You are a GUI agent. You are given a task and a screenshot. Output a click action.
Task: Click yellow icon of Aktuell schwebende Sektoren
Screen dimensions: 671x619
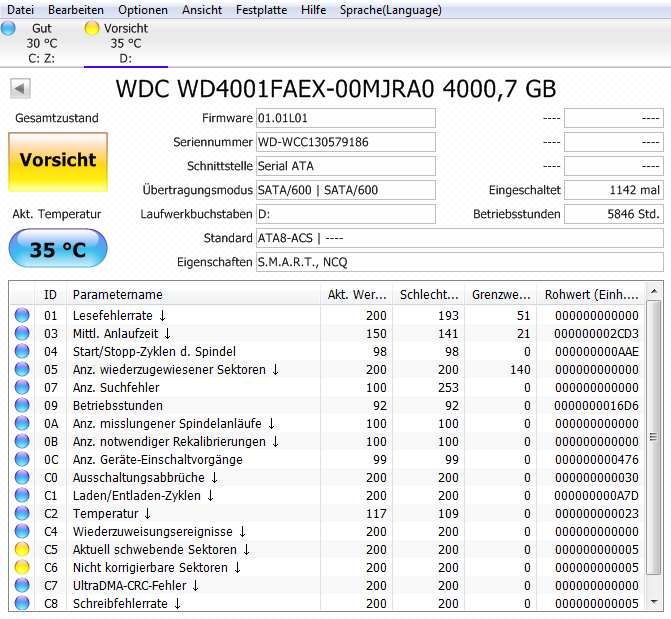pyautogui.click(x=22, y=549)
